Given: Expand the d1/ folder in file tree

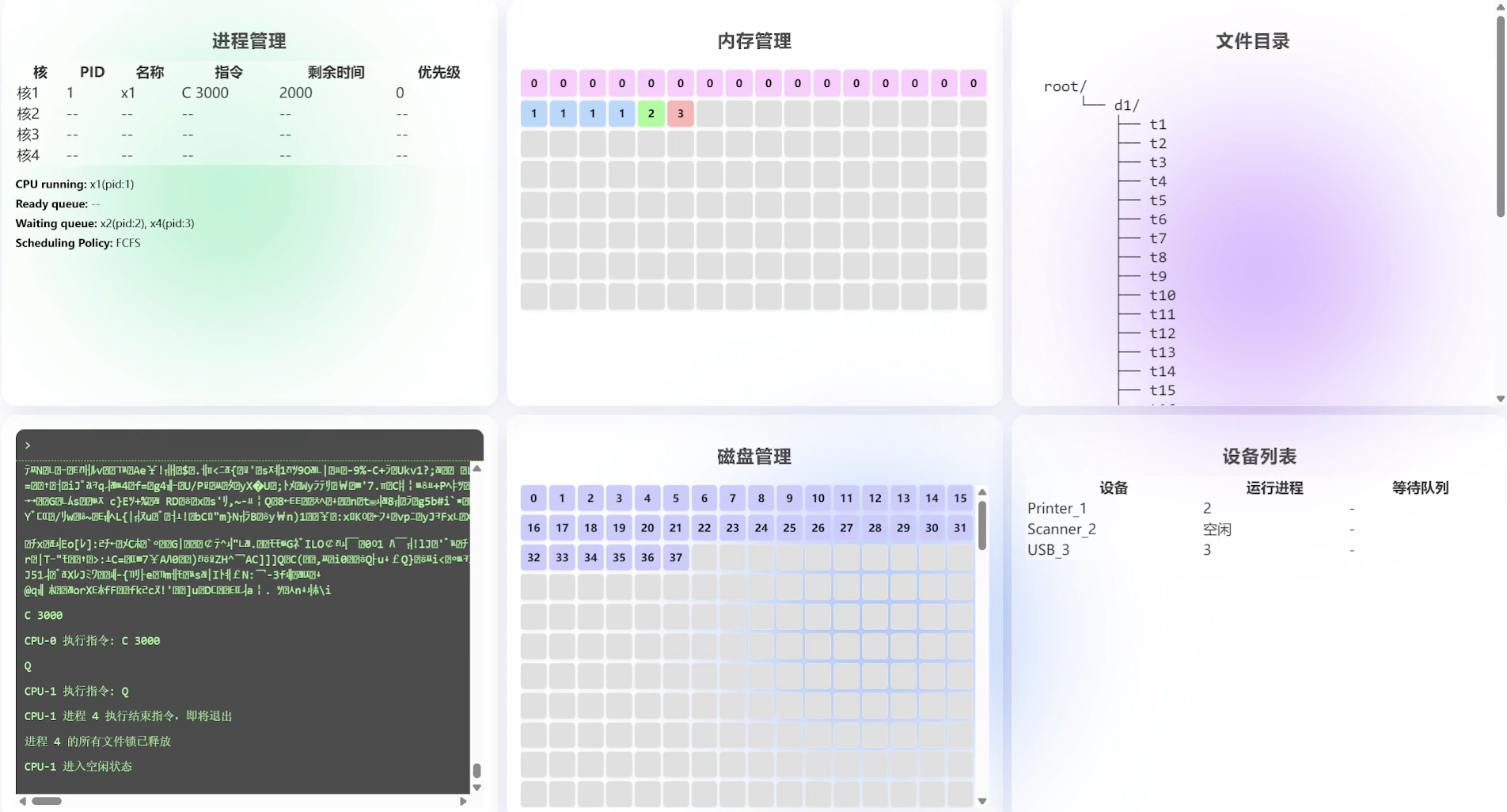Looking at the screenshot, I should [x=1126, y=105].
